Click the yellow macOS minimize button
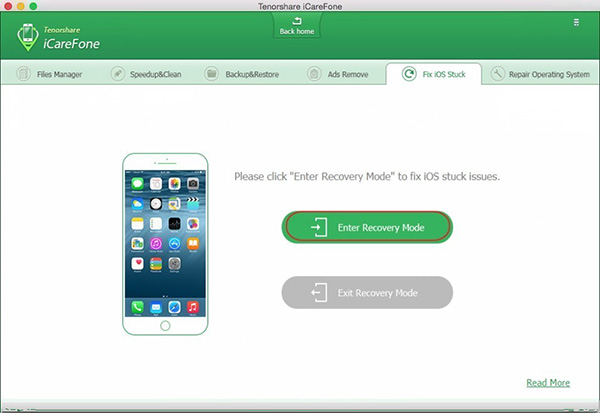The height and width of the screenshot is (413, 600). click(21, 6)
